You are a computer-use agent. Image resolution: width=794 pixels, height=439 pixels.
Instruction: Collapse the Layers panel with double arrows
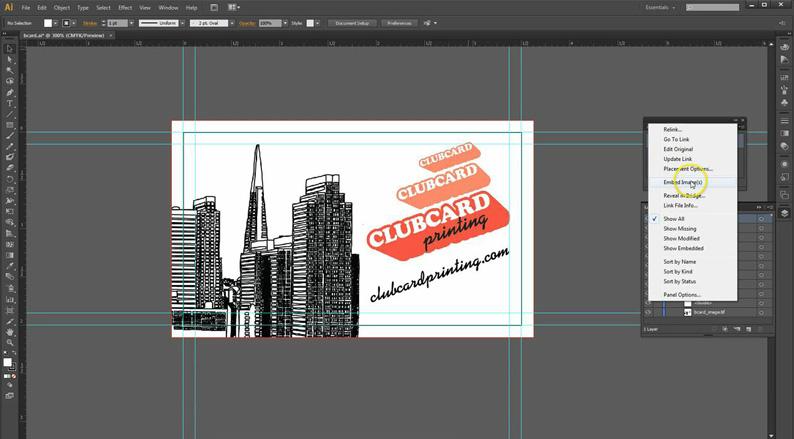point(759,208)
